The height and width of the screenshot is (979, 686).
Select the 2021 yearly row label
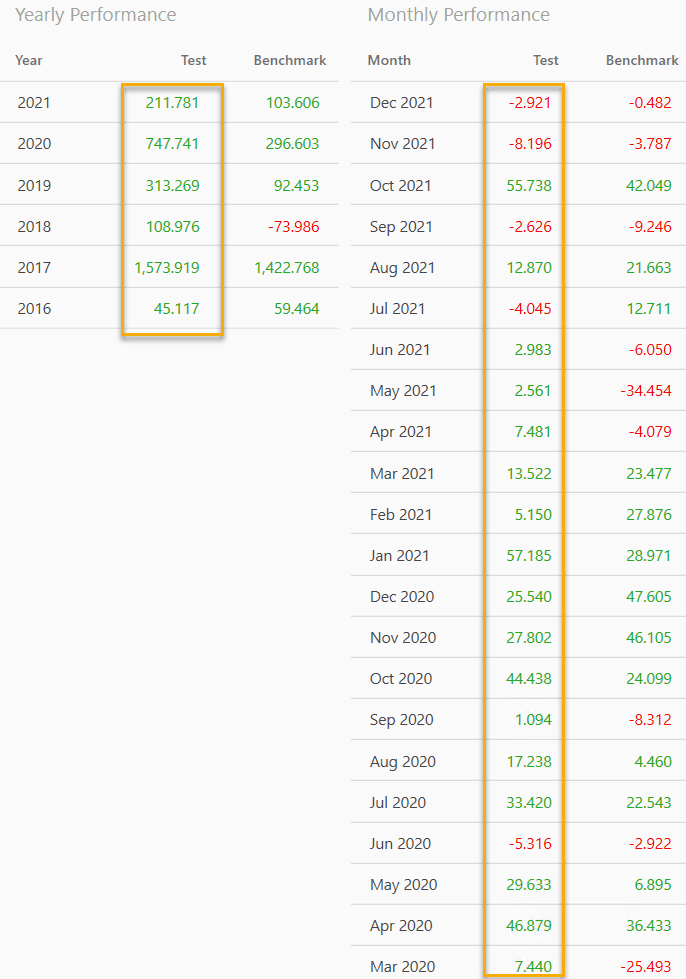34,103
